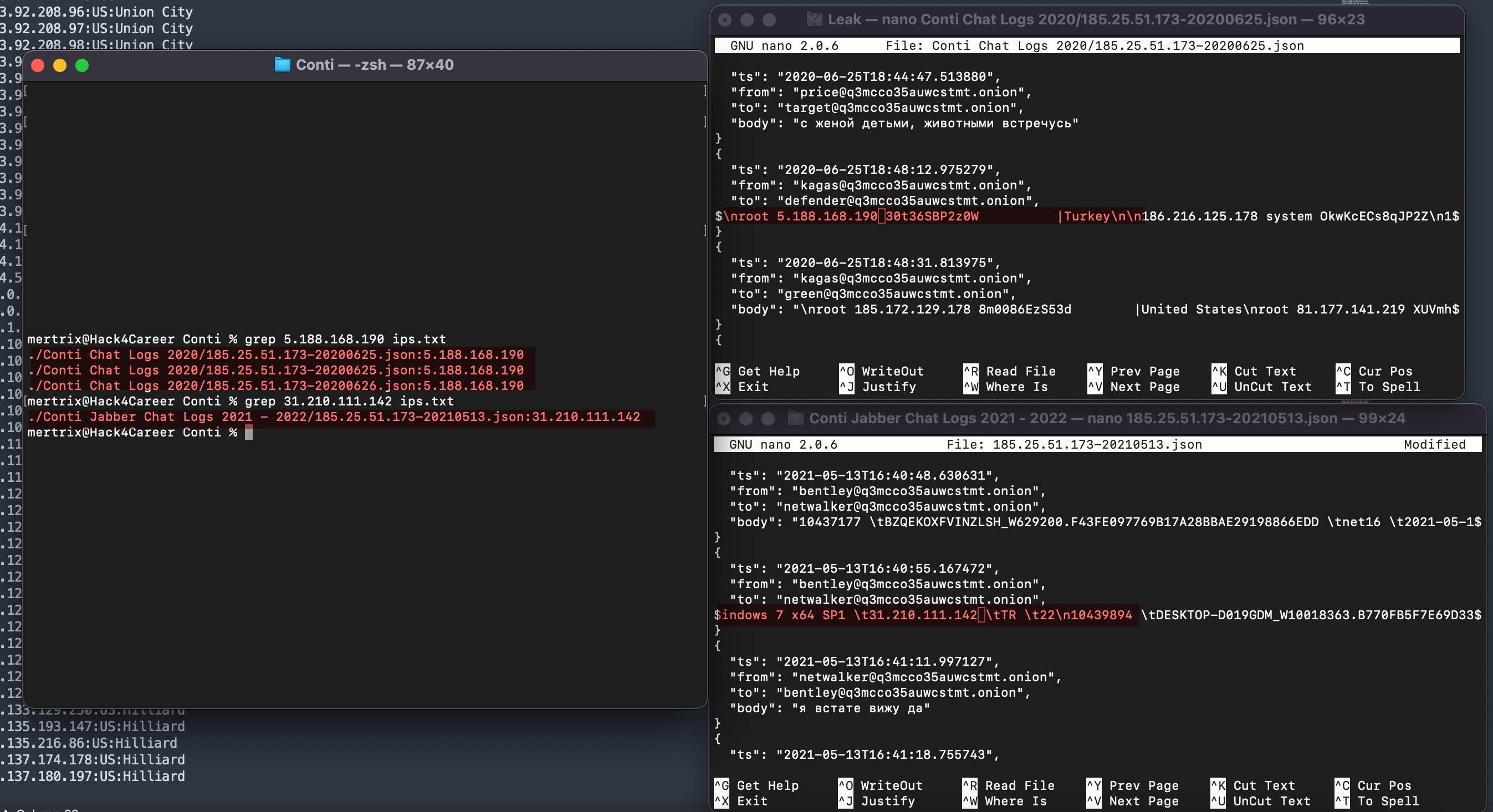The width and height of the screenshot is (1493, 812).
Task: Click '.135.193.147:US:Hilliard' in background window
Action: coord(93,726)
